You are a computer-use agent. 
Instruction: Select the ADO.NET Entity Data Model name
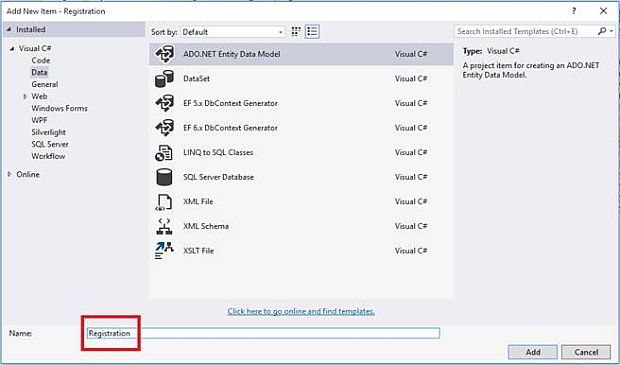(232, 54)
